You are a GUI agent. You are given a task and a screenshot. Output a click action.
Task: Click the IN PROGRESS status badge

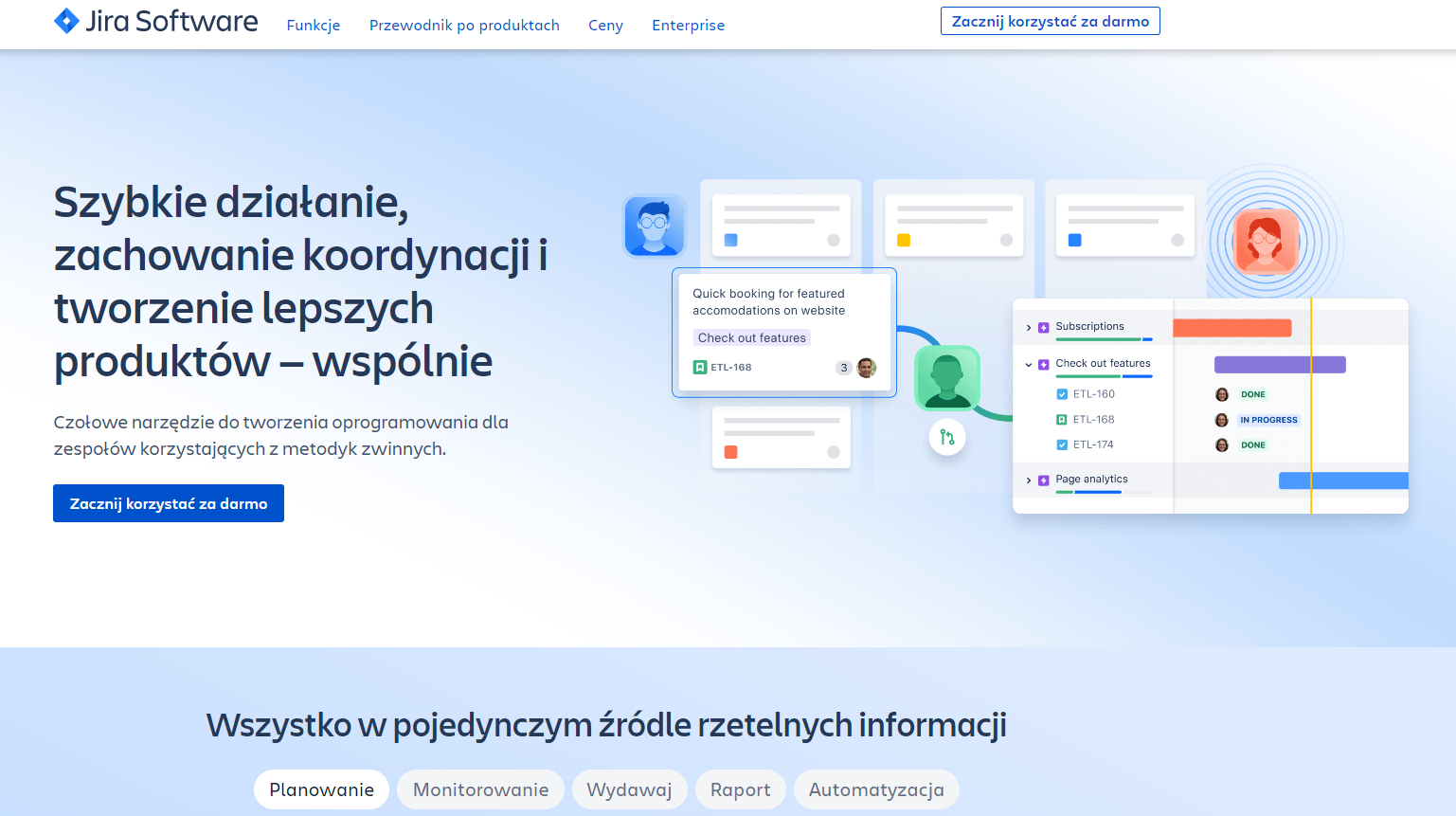pos(1268,420)
